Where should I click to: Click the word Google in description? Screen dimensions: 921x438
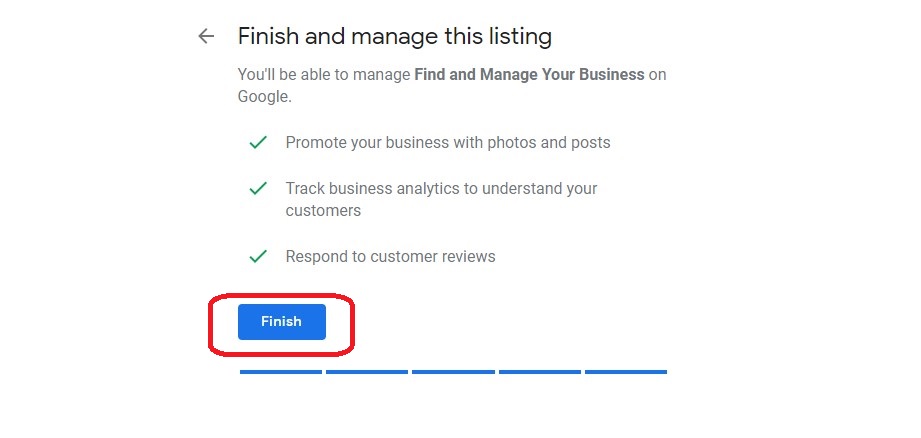(x=263, y=97)
